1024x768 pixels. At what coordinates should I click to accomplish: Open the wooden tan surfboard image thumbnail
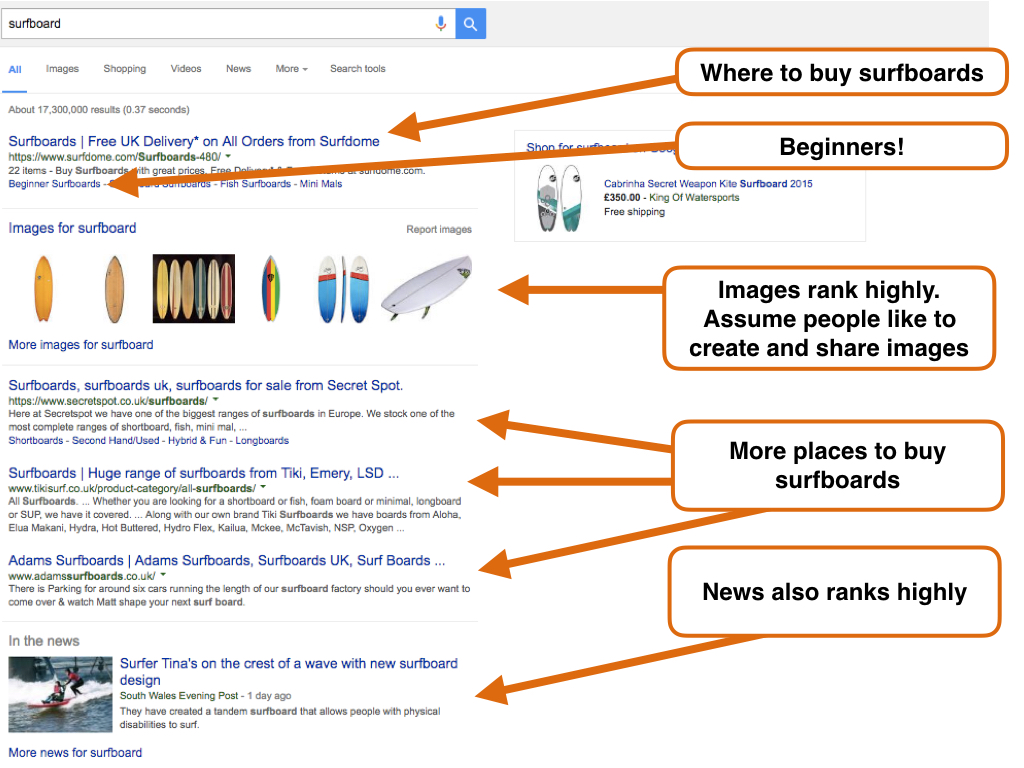click(114, 289)
